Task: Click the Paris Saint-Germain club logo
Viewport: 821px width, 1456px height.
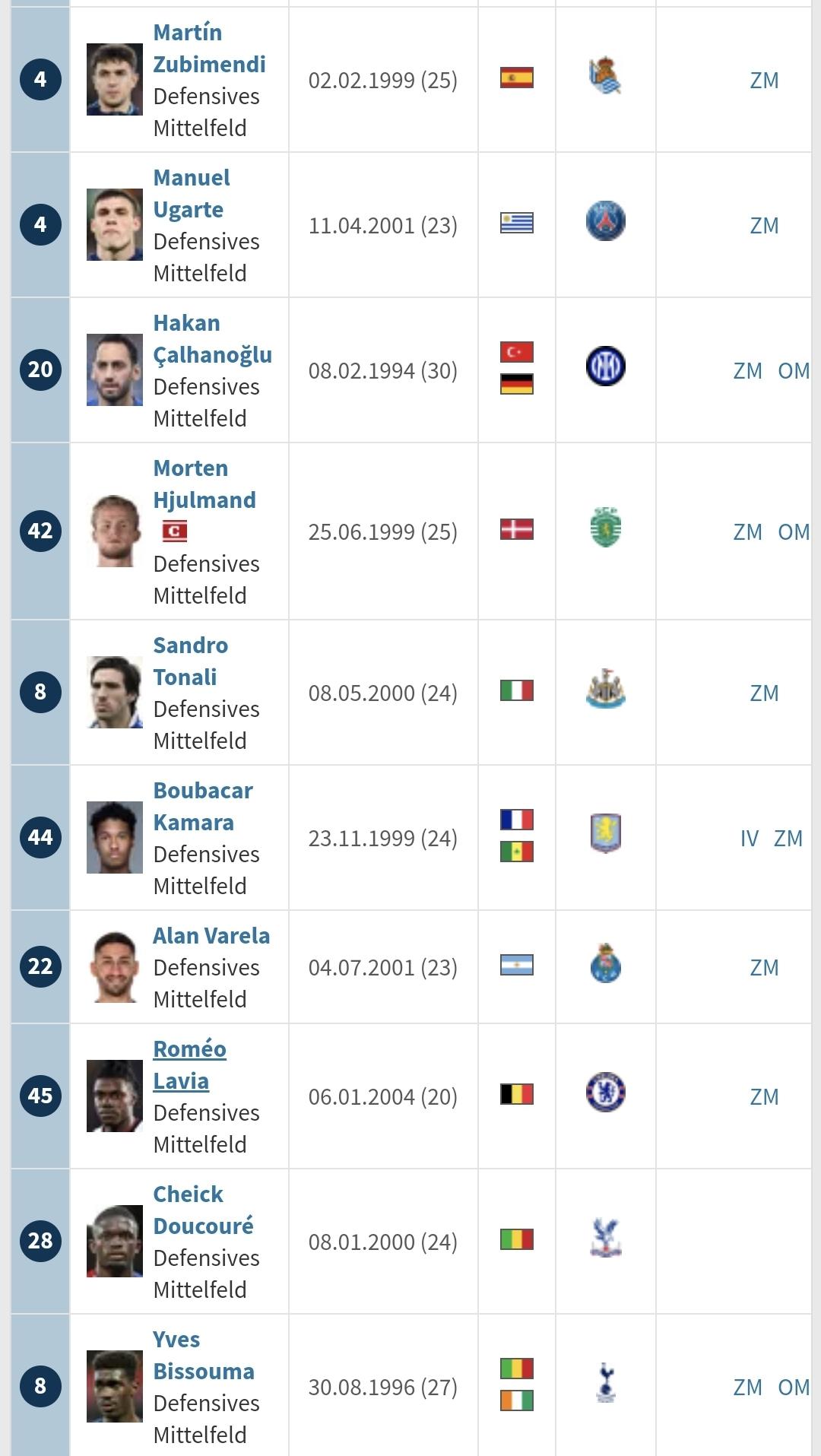Action: click(x=605, y=221)
